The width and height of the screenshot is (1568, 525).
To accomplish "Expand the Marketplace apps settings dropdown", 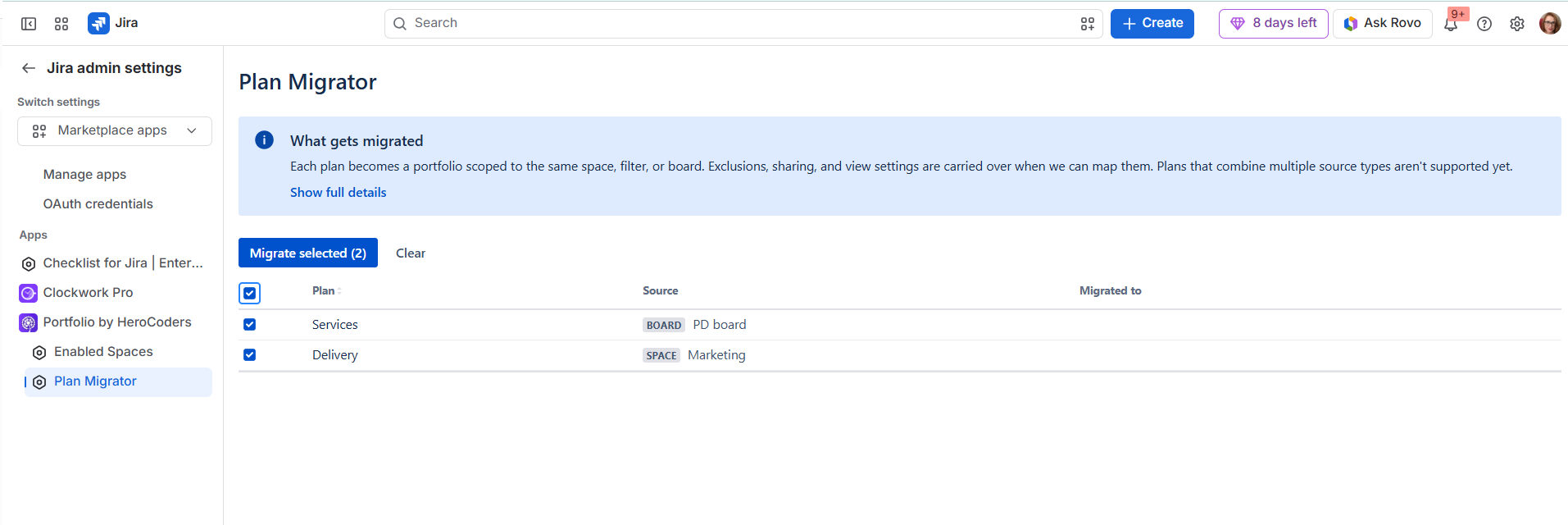I will (115, 131).
